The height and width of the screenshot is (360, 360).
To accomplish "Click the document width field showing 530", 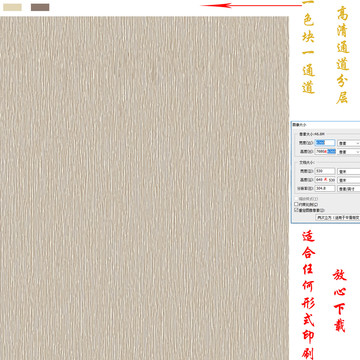I will pyautogui.click(x=325, y=171).
